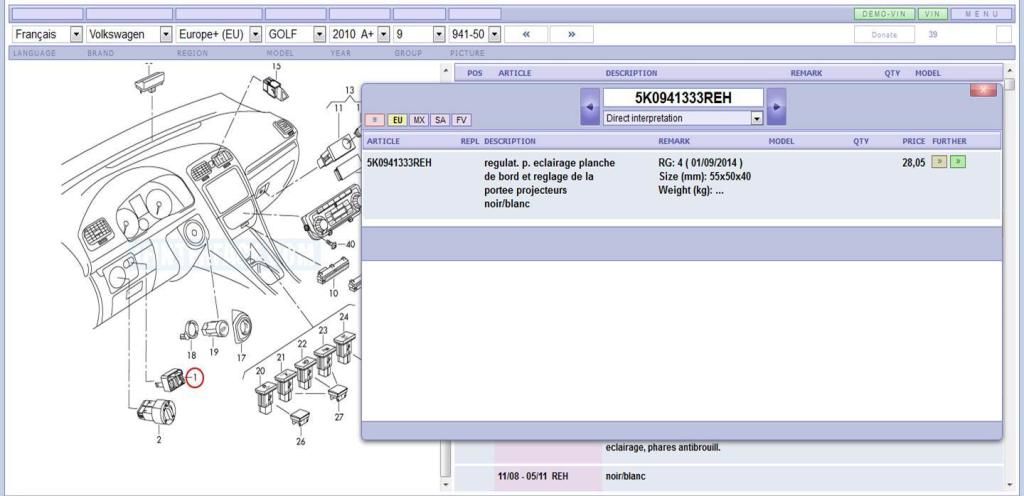
Task: Close the article details popup
Action: pyautogui.click(x=983, y=90)
